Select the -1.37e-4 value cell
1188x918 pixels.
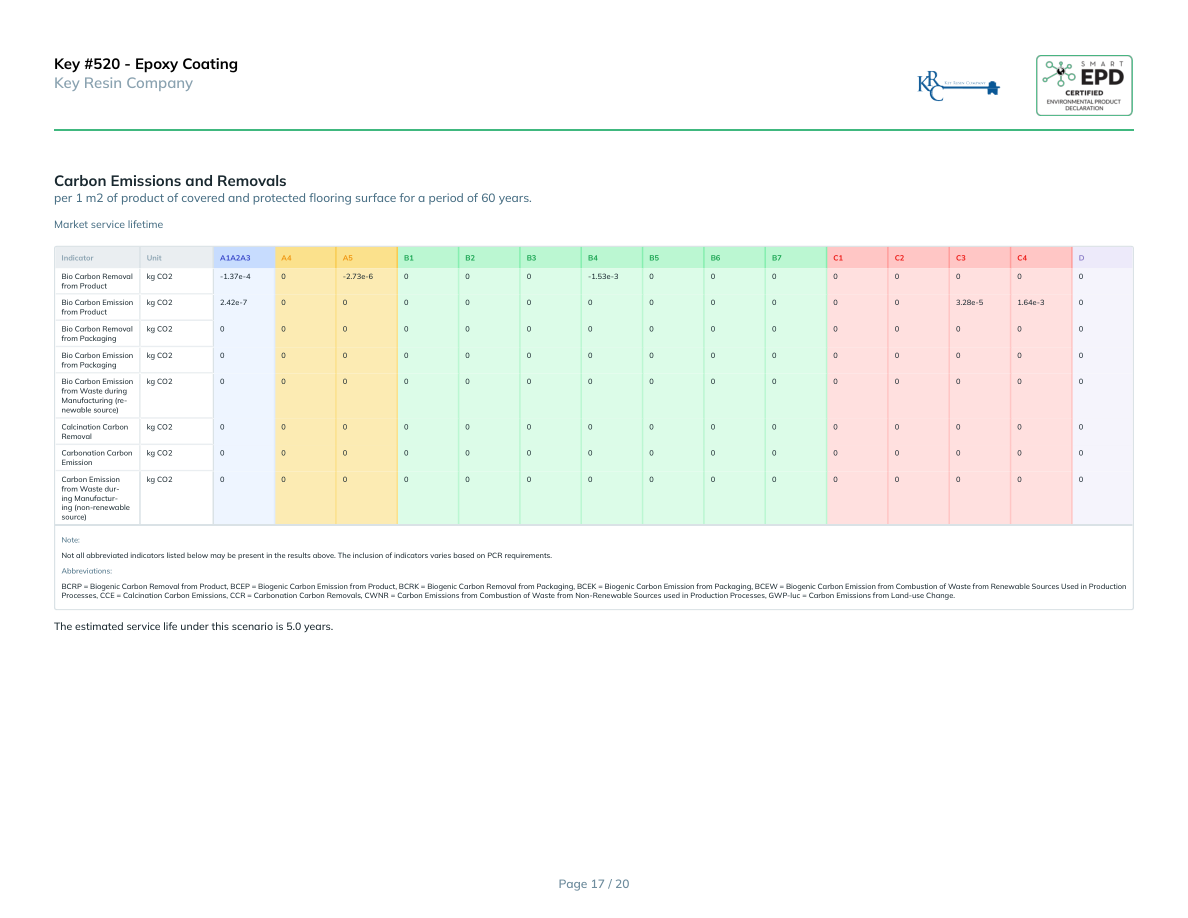pos(235,276)
